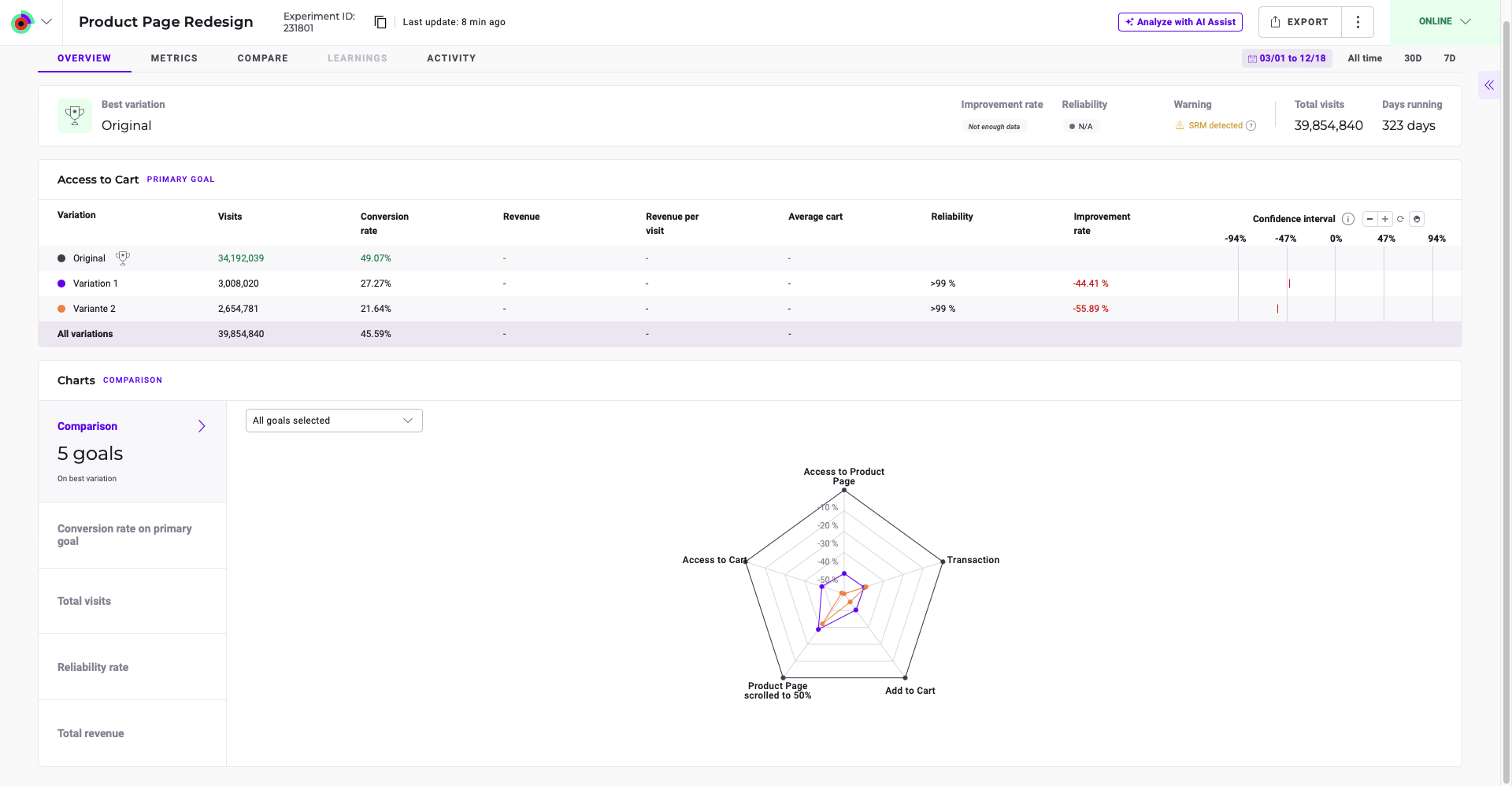
Task: Toggle the 30D time range filter
Action: point(1413,58)
